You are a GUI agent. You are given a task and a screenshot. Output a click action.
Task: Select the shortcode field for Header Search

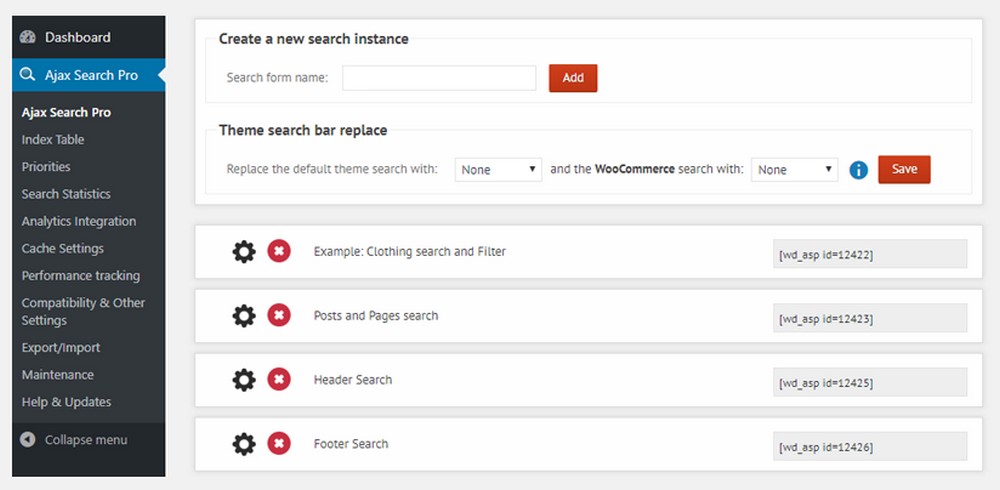pos(870,382)
